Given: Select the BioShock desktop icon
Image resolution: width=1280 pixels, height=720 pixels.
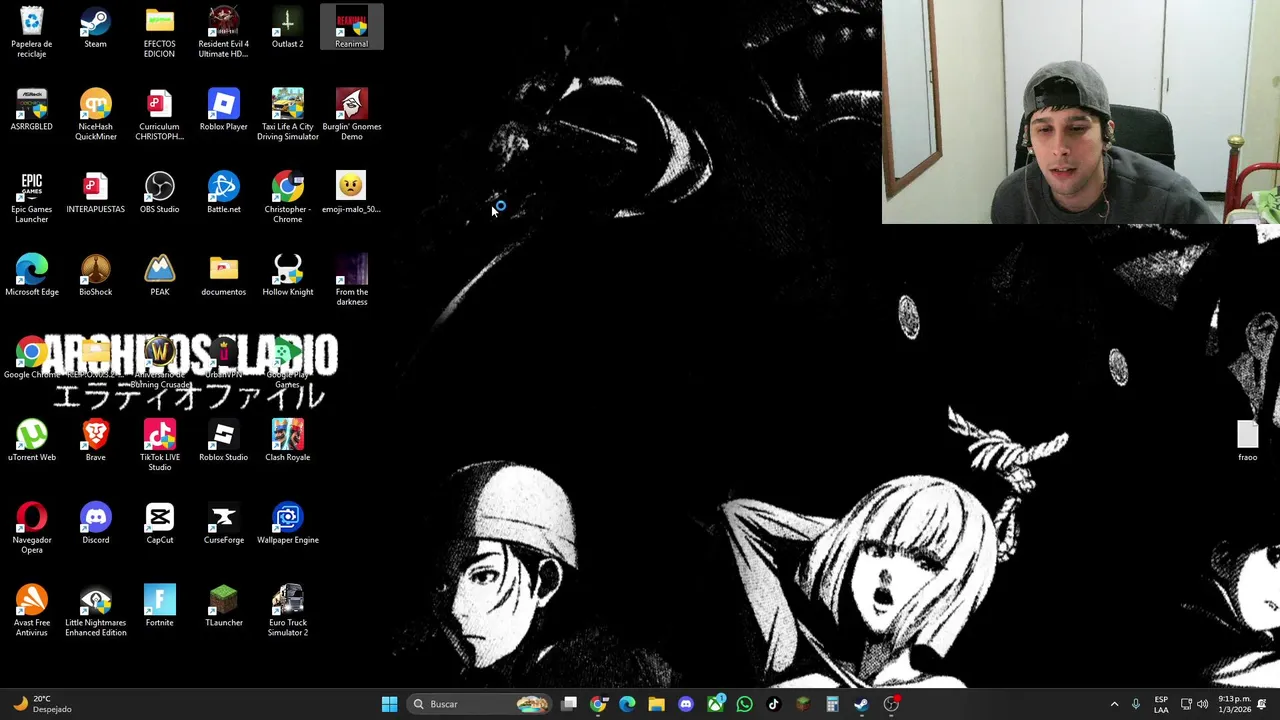Looking at the screenshot, I should (x=95, y=277).
